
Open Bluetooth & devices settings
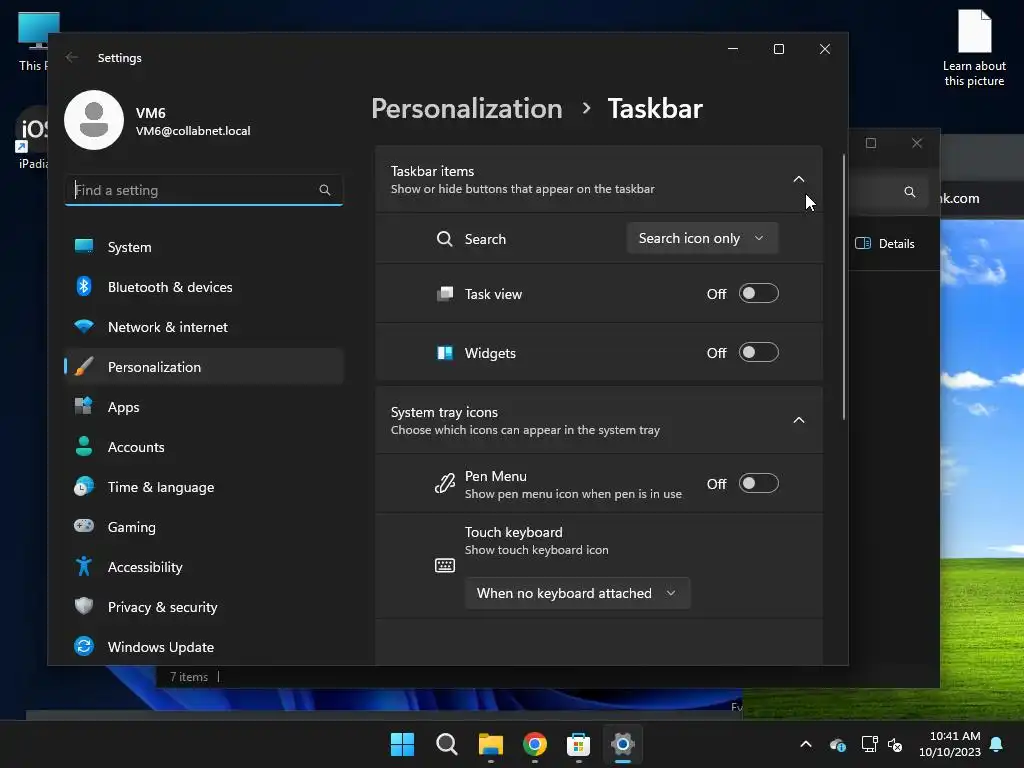coord(204,287)
